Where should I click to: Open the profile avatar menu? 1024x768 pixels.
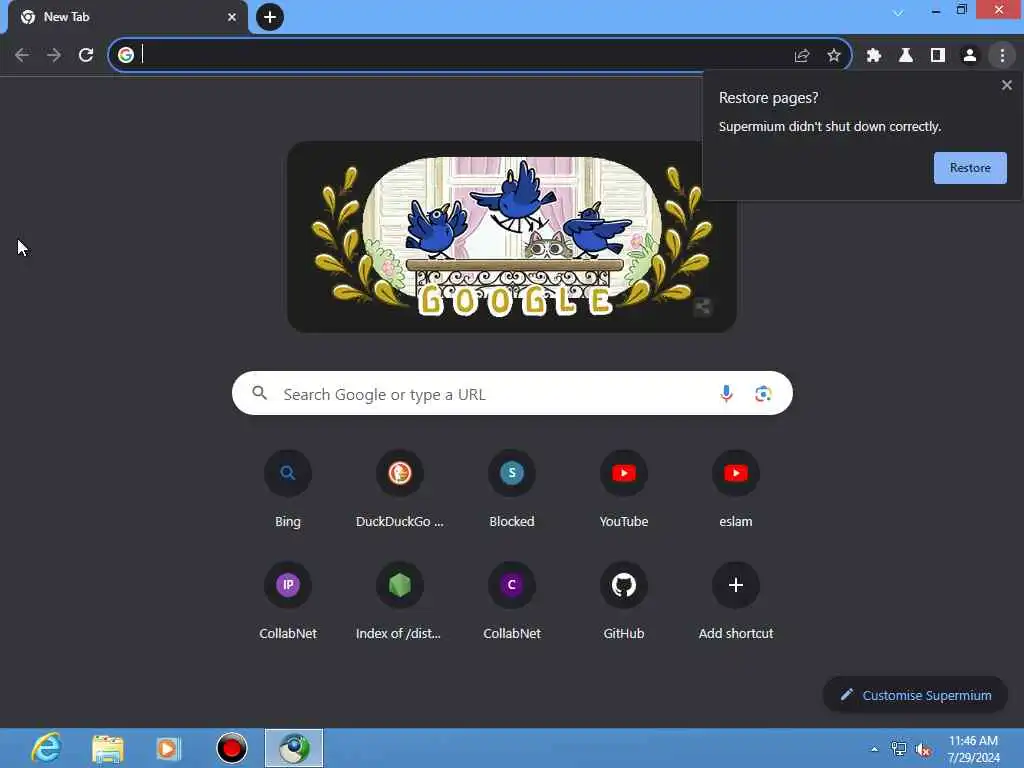coord(970,56)
